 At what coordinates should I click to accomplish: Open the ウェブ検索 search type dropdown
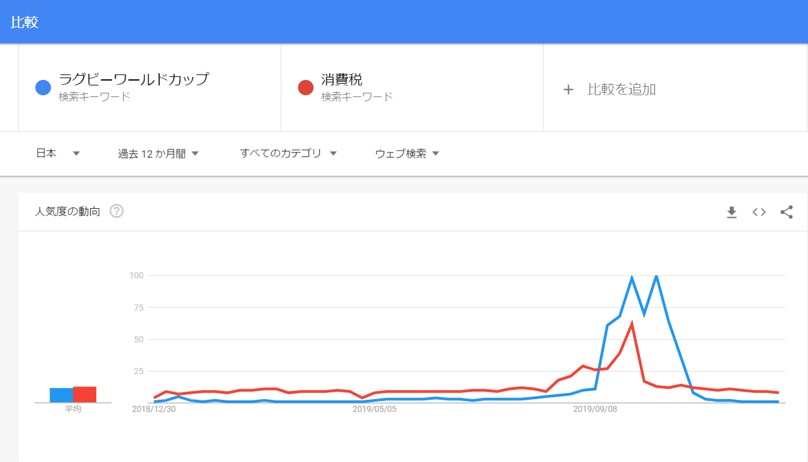pyautogui.click(x=407, y=153)
